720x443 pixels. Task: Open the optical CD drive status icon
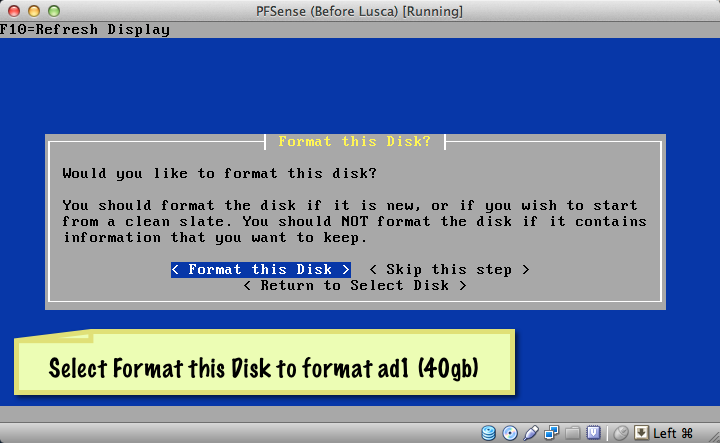click(510, 432)
